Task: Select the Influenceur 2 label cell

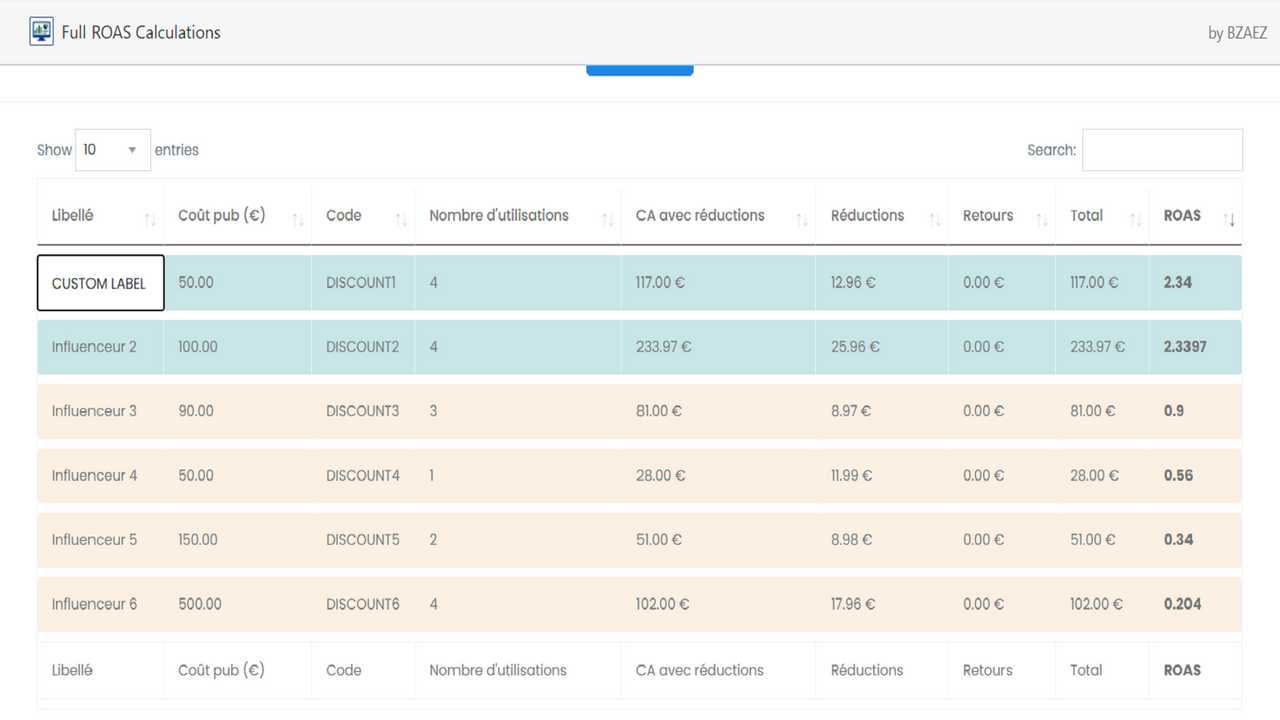Action: pos(100,347)
